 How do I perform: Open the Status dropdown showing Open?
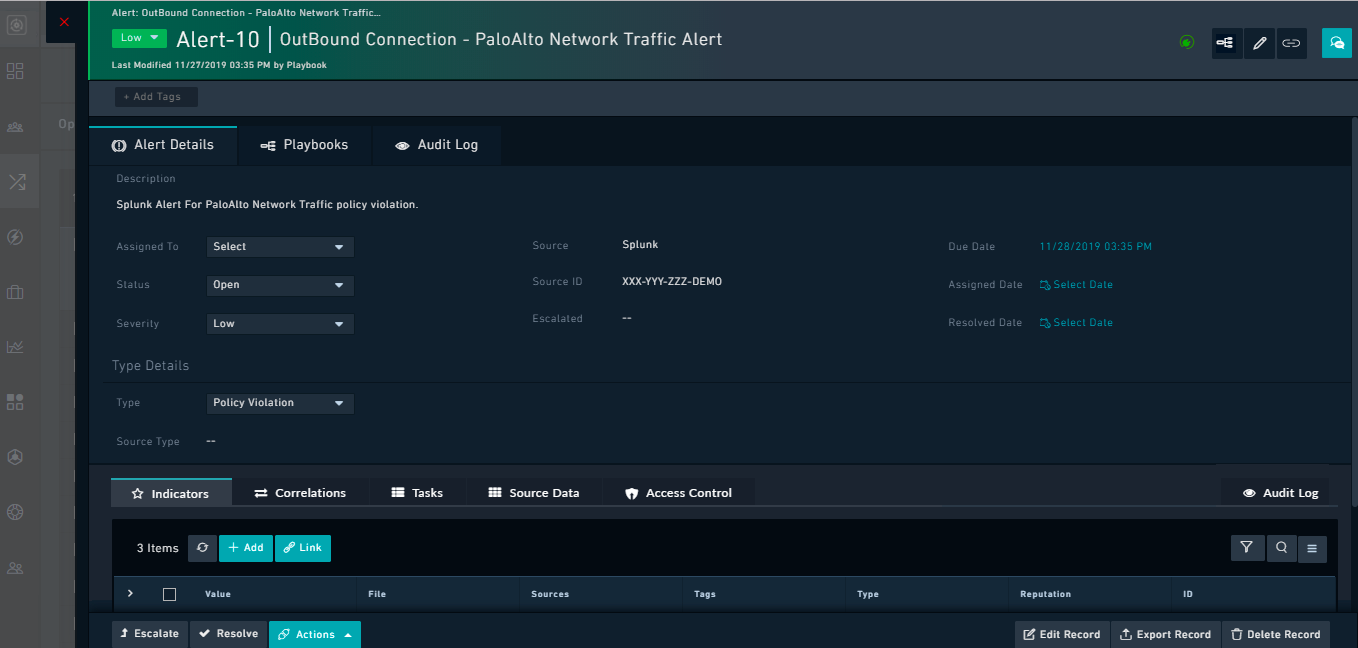(x=279, y=285)
